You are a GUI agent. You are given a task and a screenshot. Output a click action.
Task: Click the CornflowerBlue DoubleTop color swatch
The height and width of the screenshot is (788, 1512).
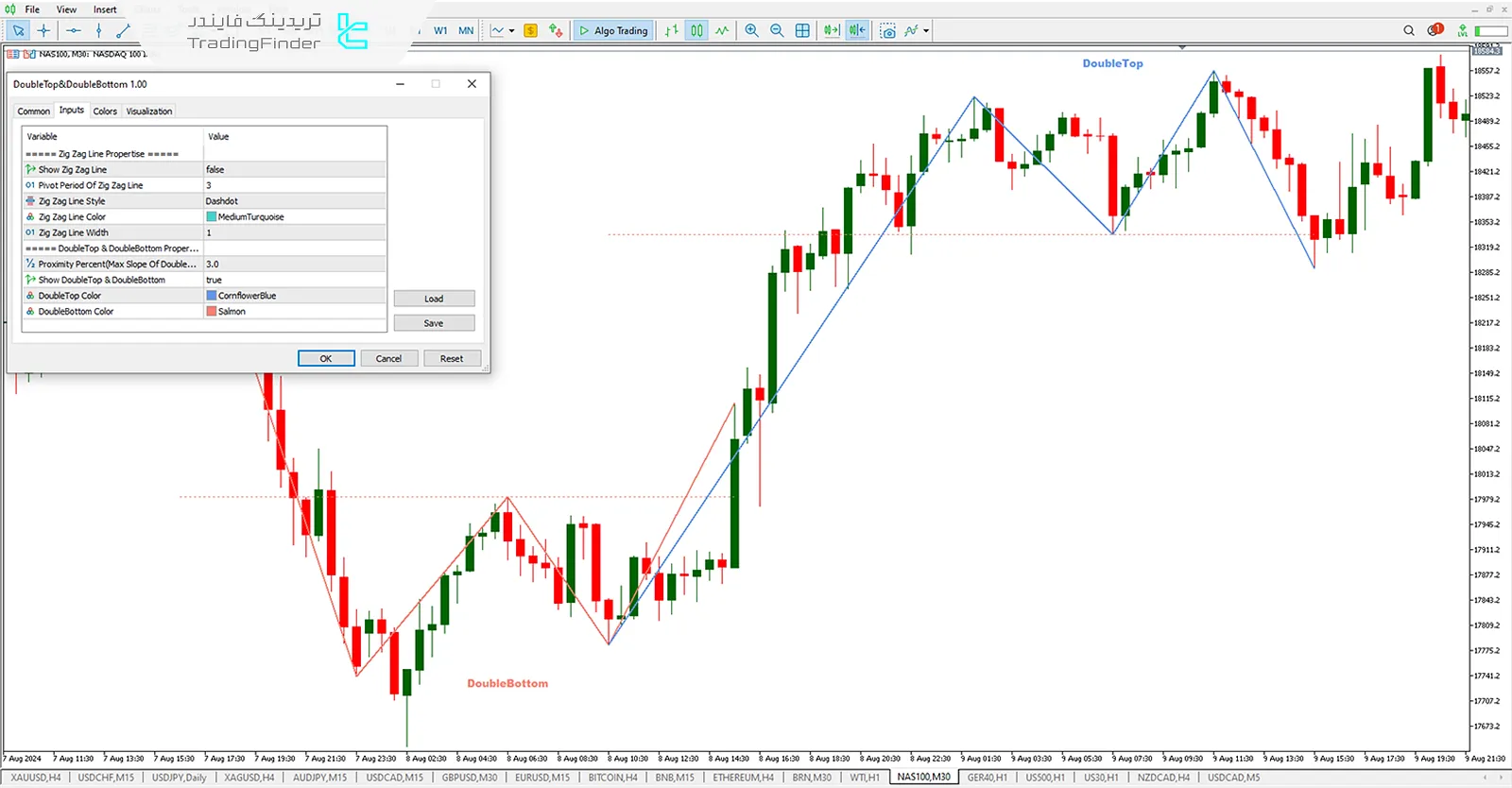click(212, 296)
